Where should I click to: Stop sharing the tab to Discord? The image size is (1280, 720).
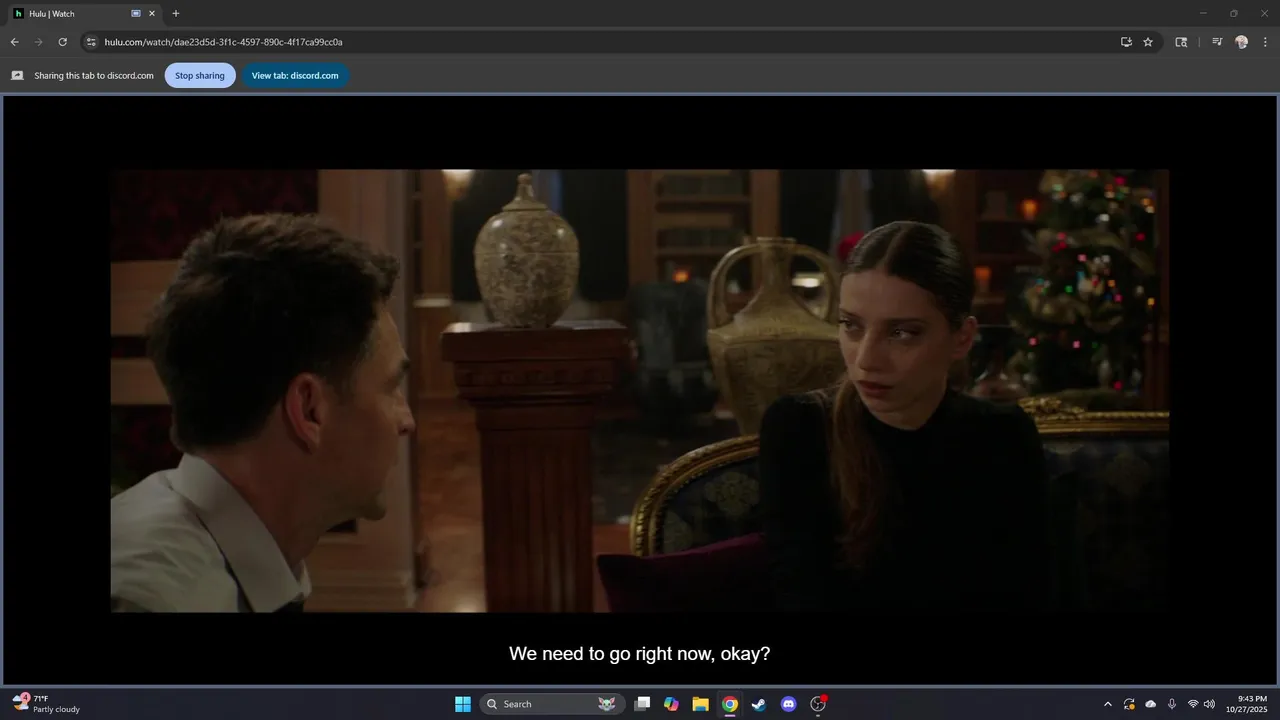tap(200, 75)
